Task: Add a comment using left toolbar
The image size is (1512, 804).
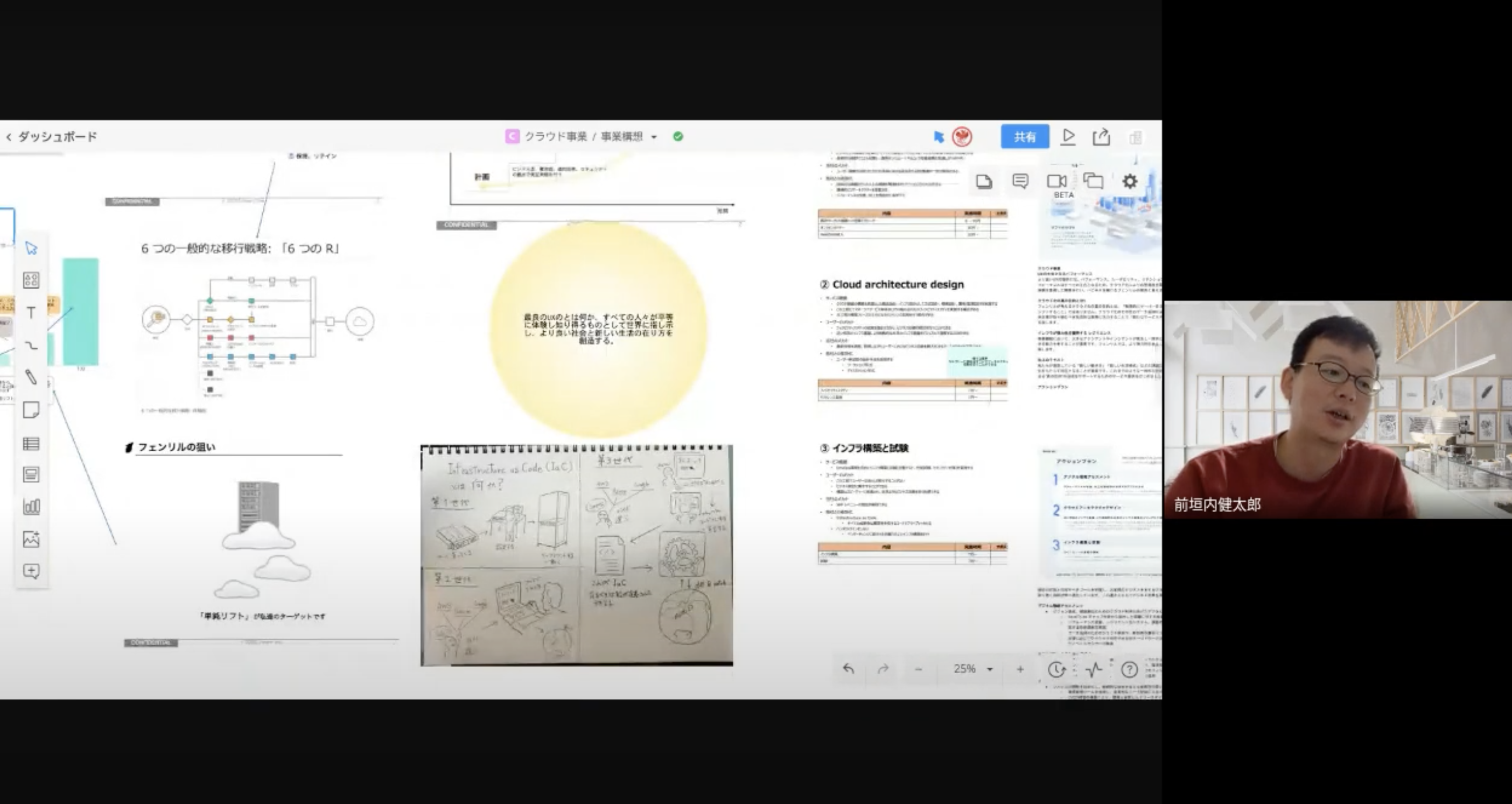Action: pyautogui.click(x=31, y=571)
